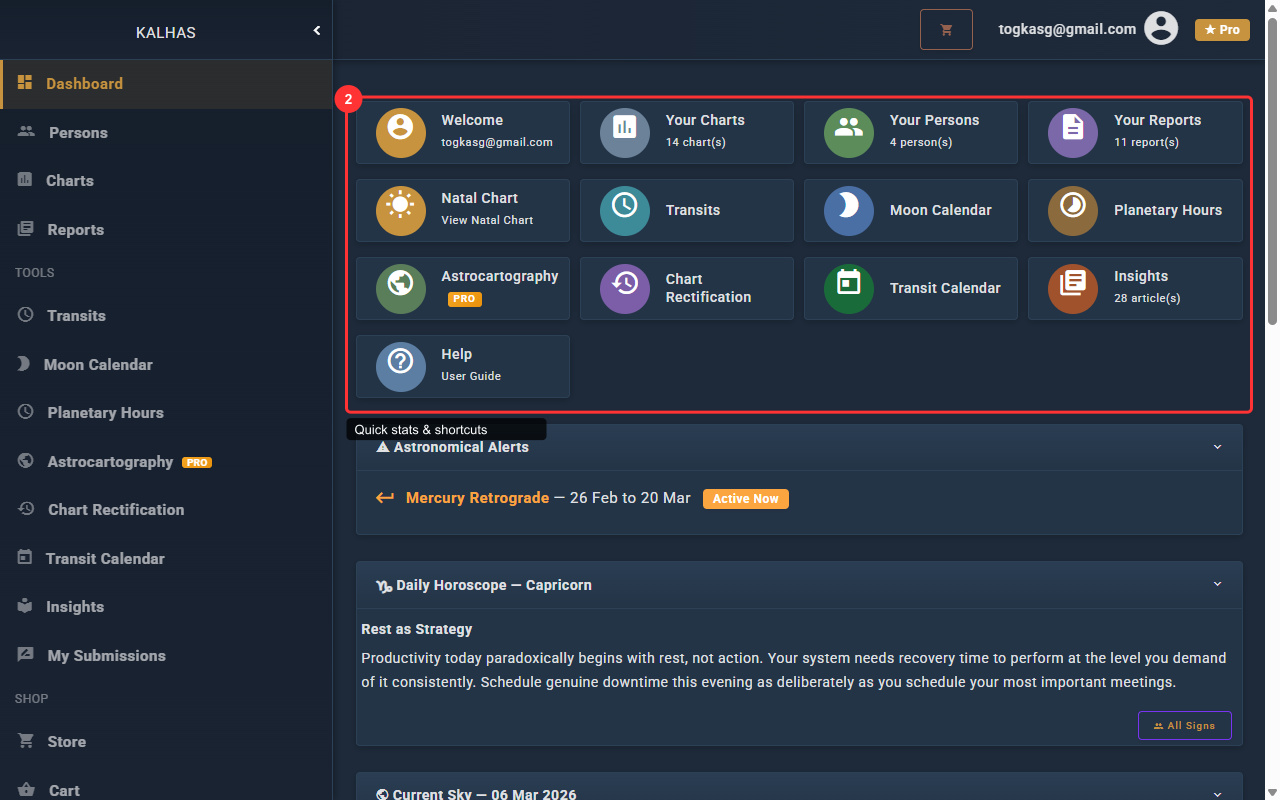Collapse the Astronomical Alerts panel
This screenshot has width=1280, height=800.
coord(1217,447)
